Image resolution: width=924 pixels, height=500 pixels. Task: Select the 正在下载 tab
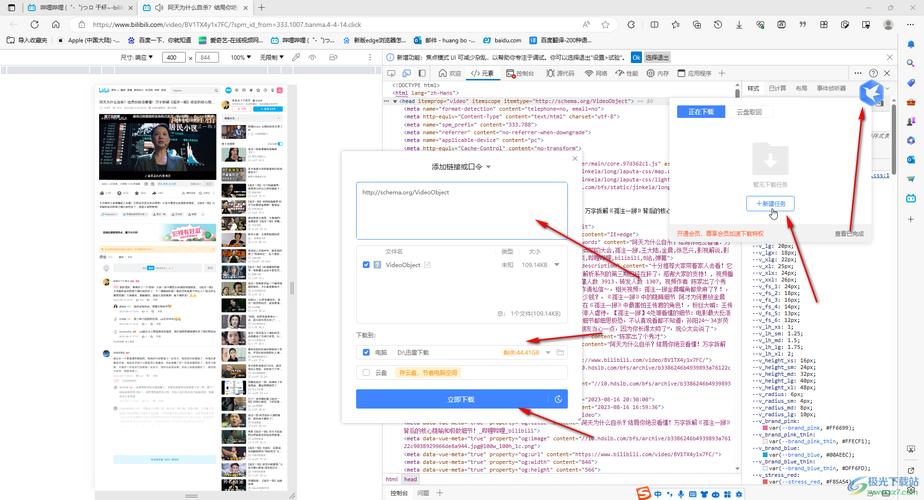(x=701, y=112)
